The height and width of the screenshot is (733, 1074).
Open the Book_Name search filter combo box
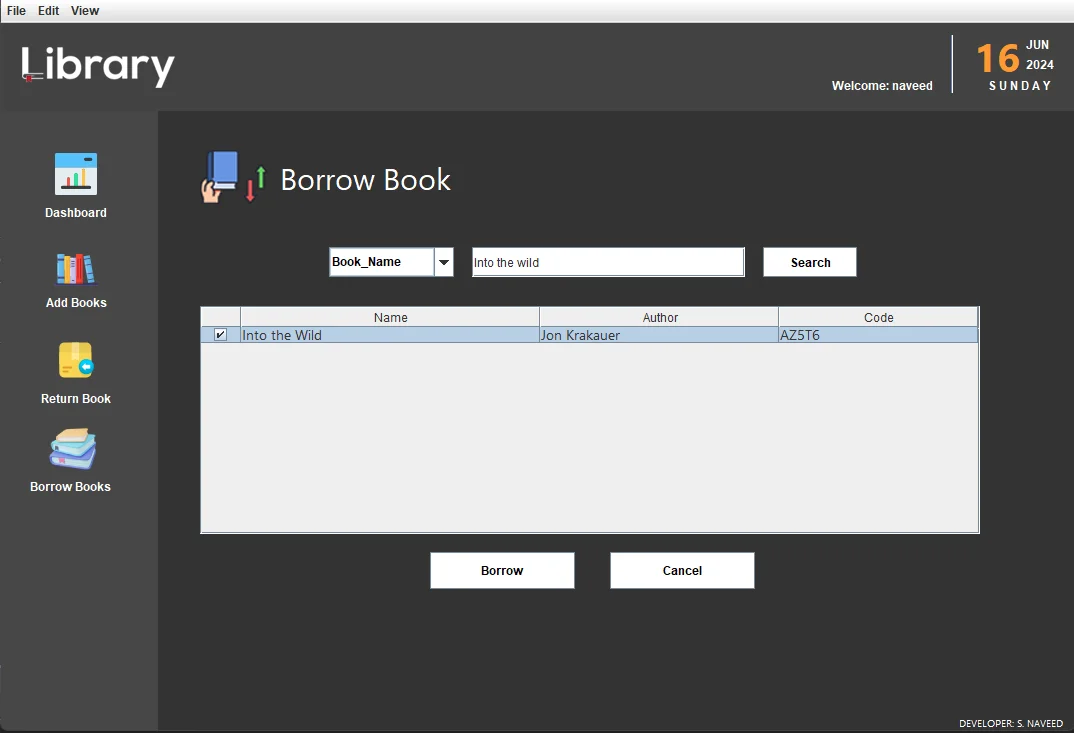pos(391,262)
